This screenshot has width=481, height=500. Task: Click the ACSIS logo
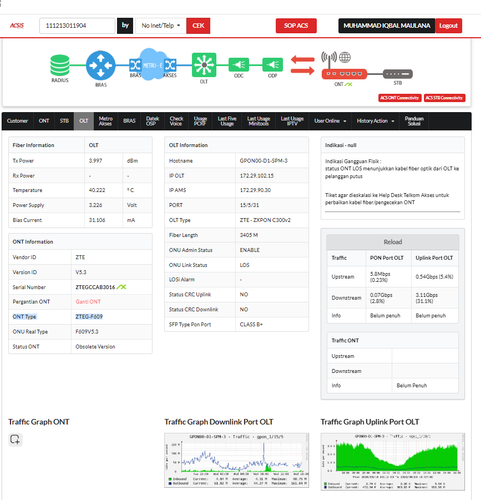pos(17,26)
